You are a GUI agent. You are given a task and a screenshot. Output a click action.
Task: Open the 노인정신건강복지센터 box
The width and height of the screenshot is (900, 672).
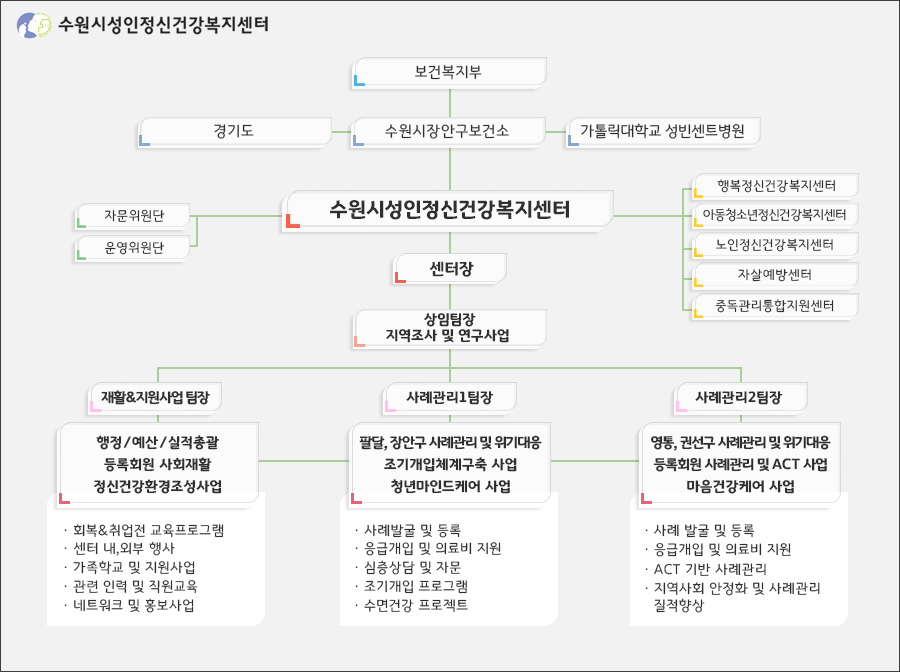[x=775, y=245]
